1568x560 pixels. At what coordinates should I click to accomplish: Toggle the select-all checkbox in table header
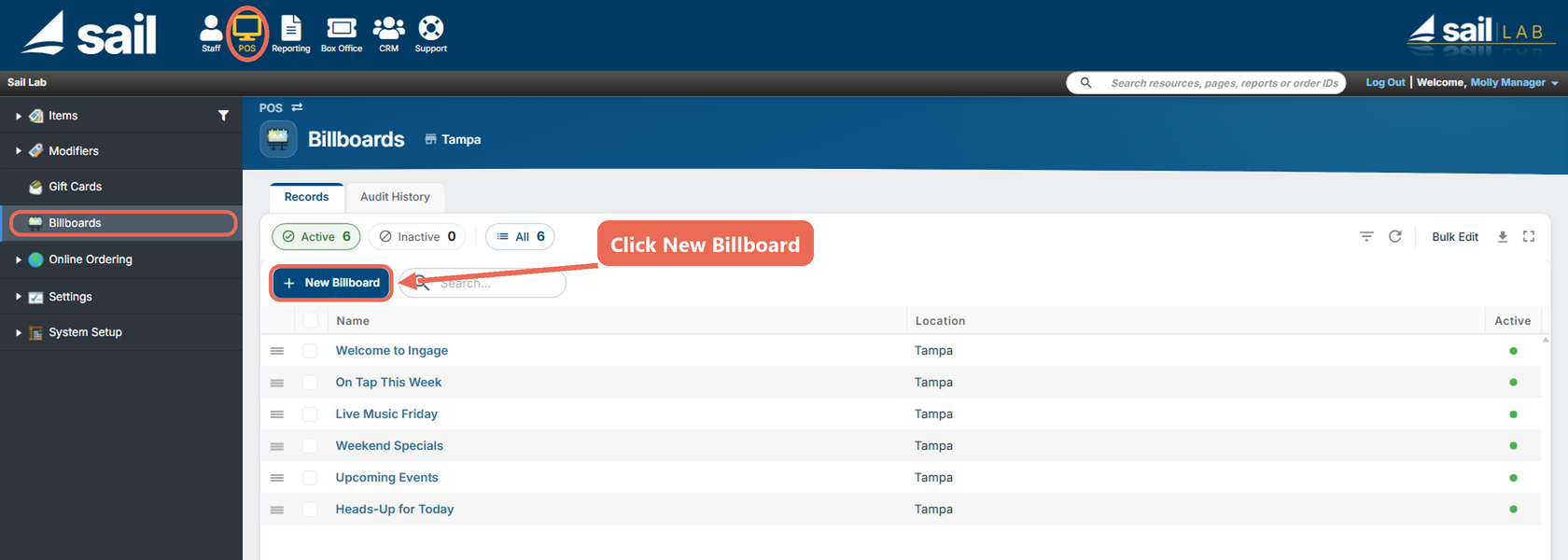click(x=311, y=321)
